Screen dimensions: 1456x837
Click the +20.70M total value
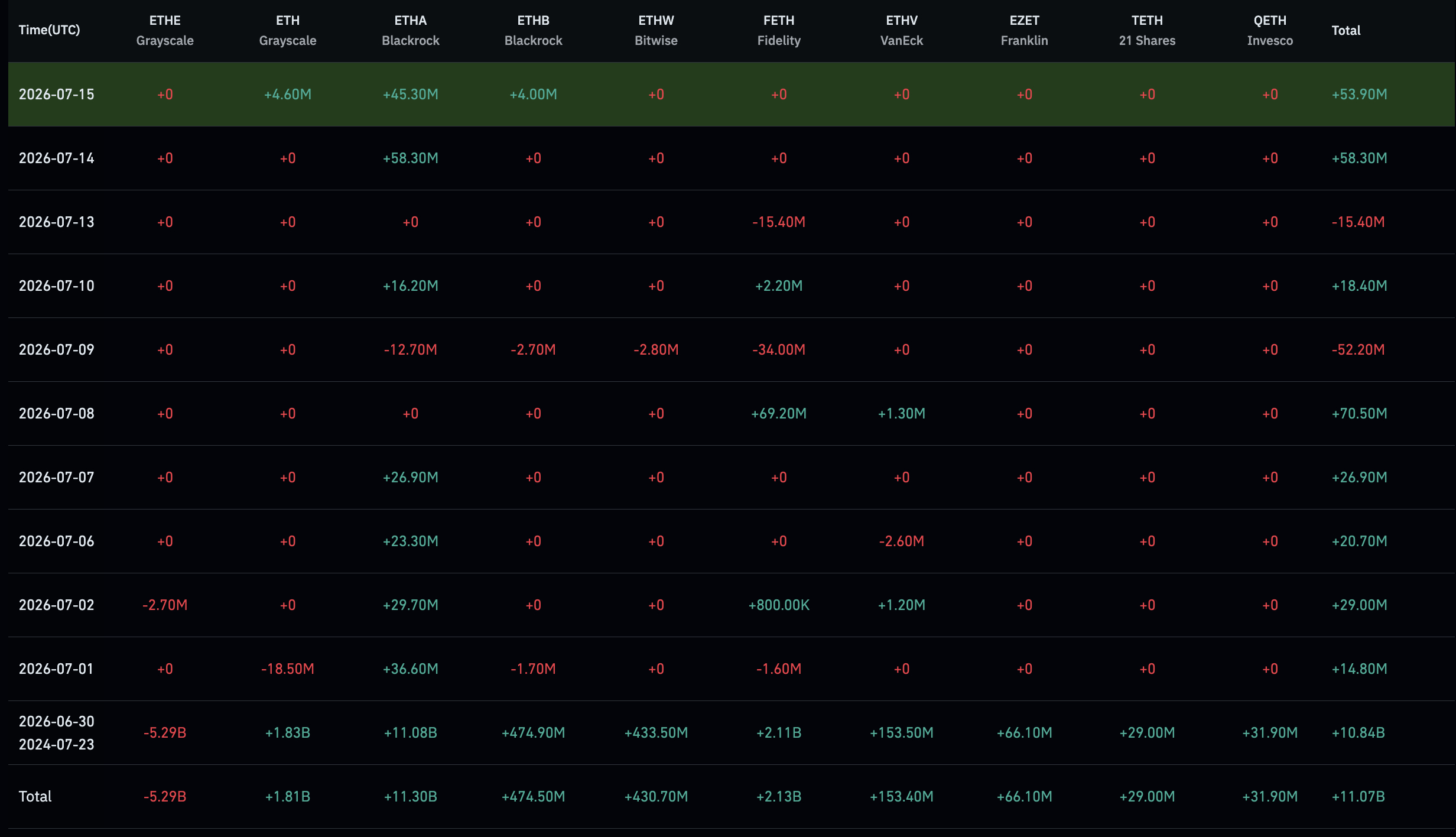1360,541
